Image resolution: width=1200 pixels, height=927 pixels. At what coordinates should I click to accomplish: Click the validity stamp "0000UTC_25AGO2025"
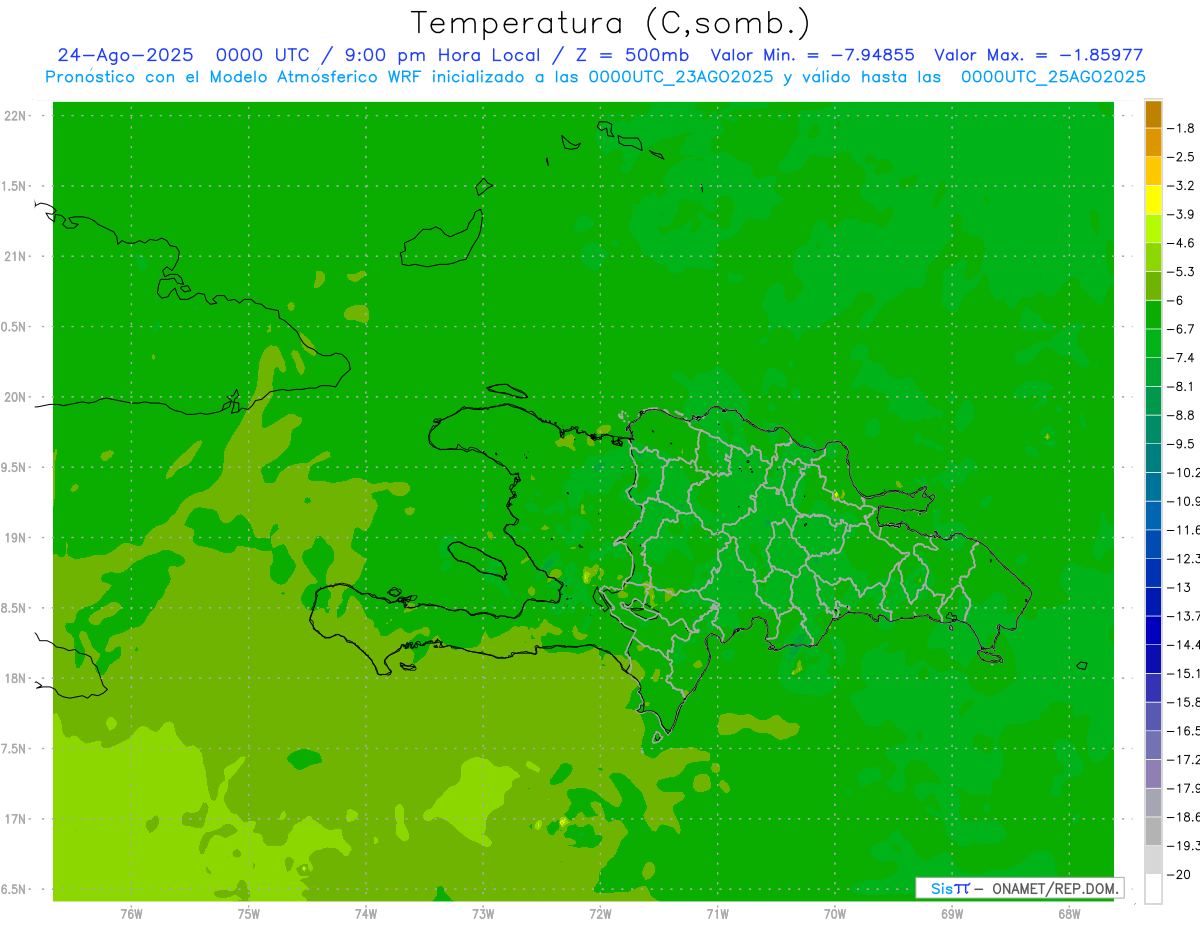pyautogui.click(x=1053, y=77)
